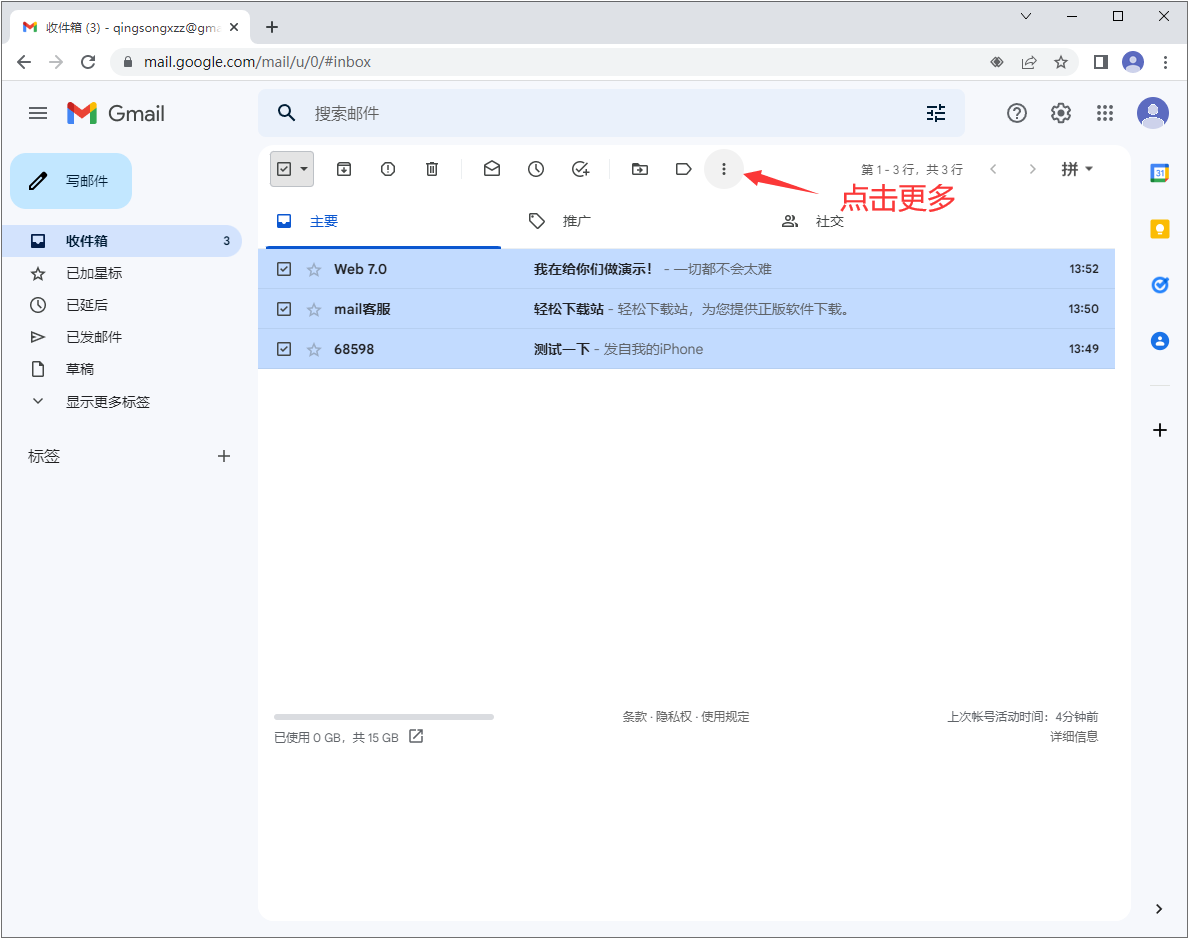Open Contacts side panel
This screenshot has width=1189, height=939.
pyautogui.click(x=1159, y=341)
